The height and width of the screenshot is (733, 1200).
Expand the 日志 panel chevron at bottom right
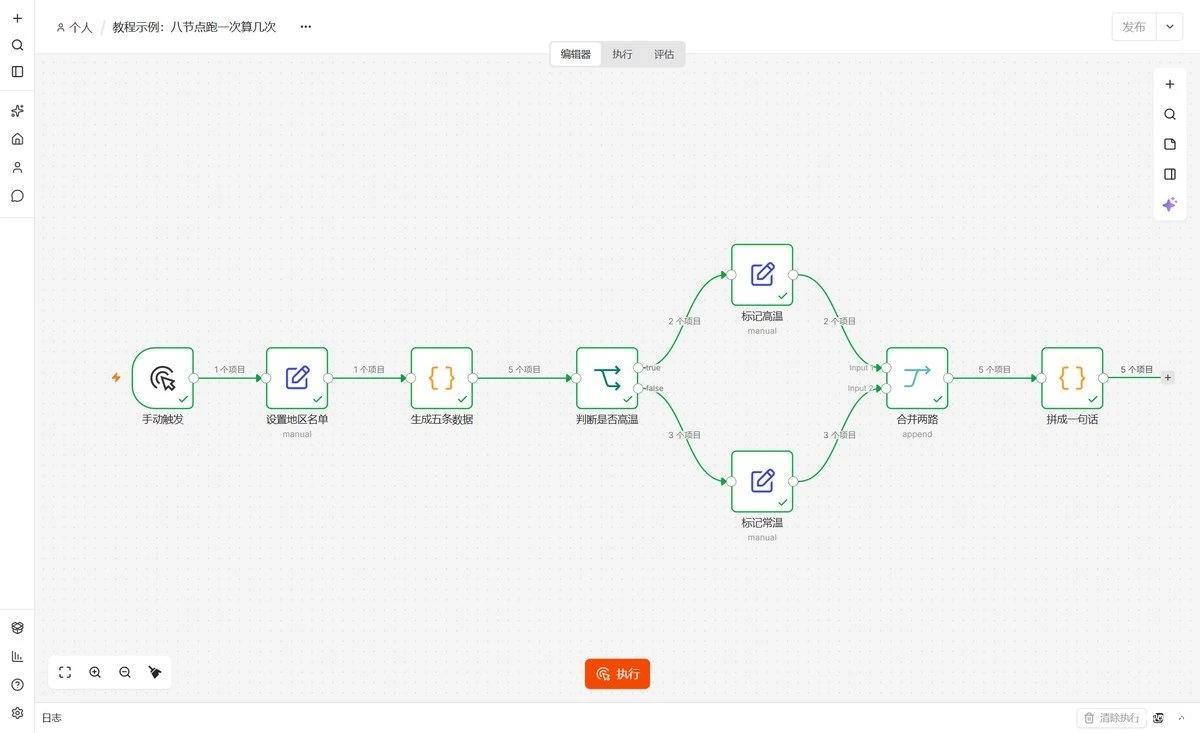(1181, 718)
